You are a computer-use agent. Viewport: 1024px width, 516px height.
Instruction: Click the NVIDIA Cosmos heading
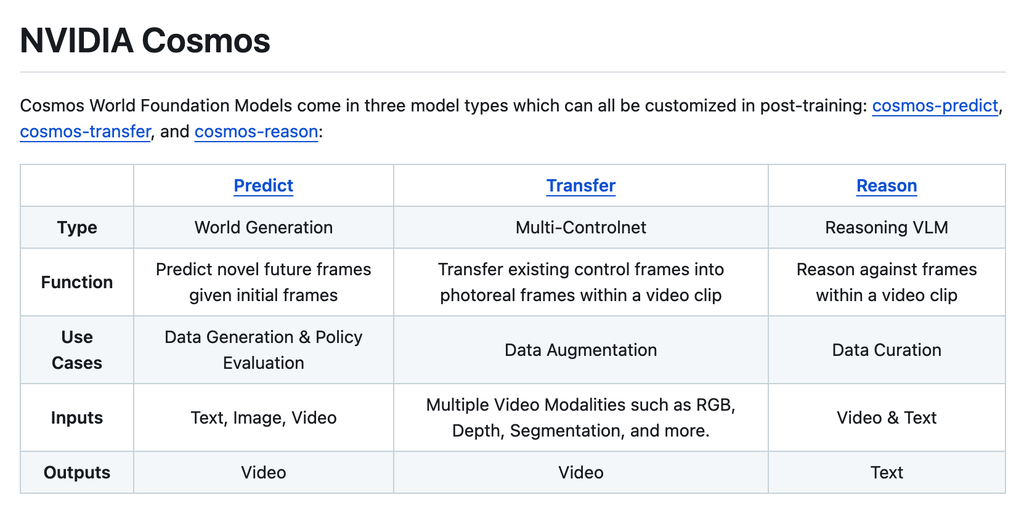145,40
